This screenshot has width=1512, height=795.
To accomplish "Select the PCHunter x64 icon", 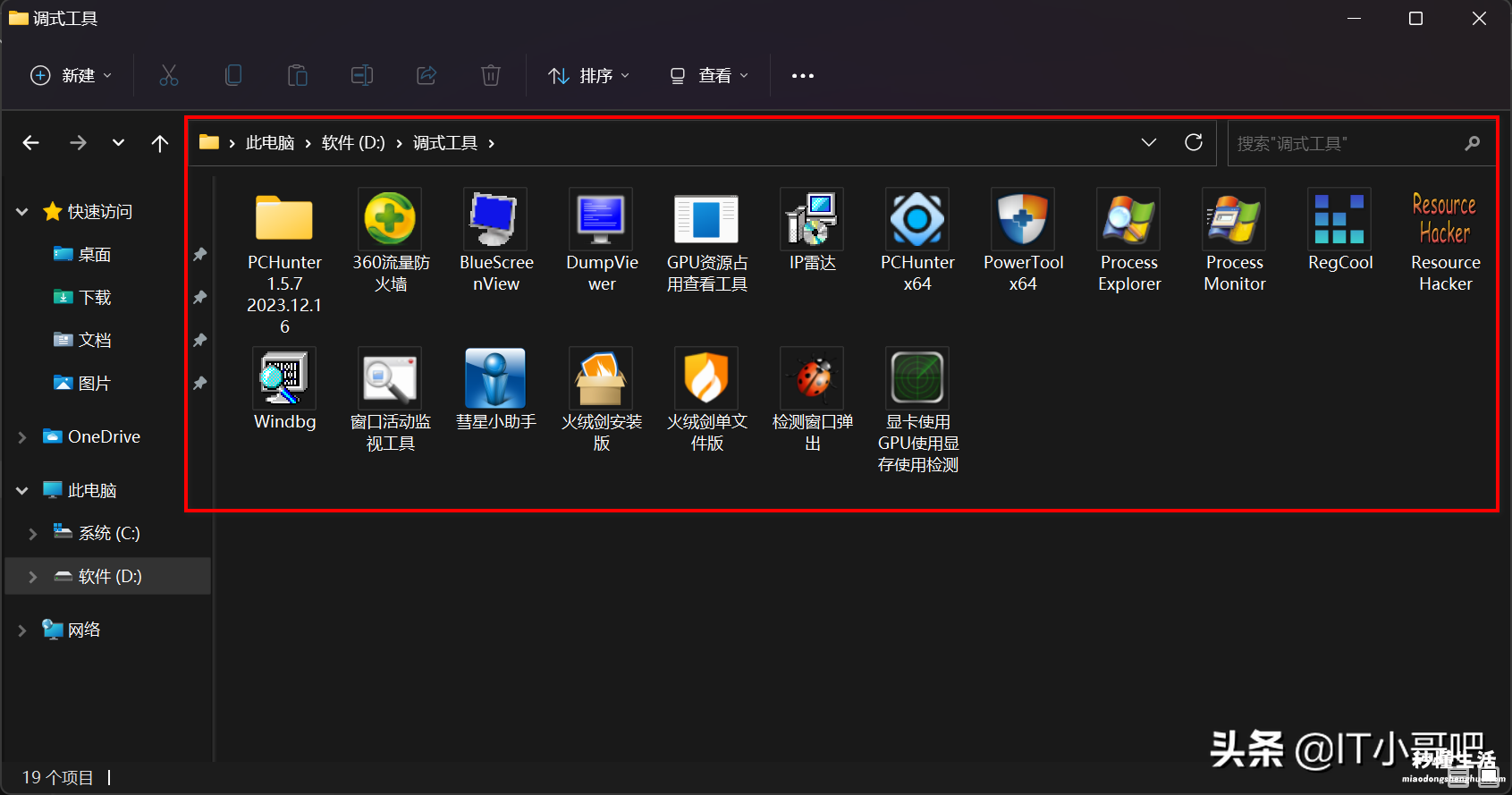I will (x=917, y=219).
